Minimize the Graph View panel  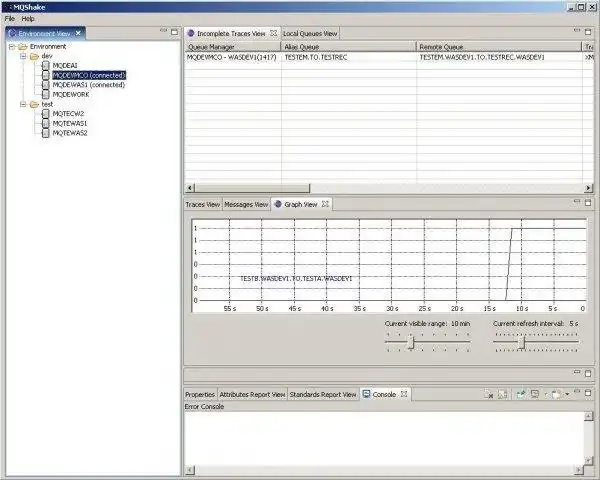(577, 201)
